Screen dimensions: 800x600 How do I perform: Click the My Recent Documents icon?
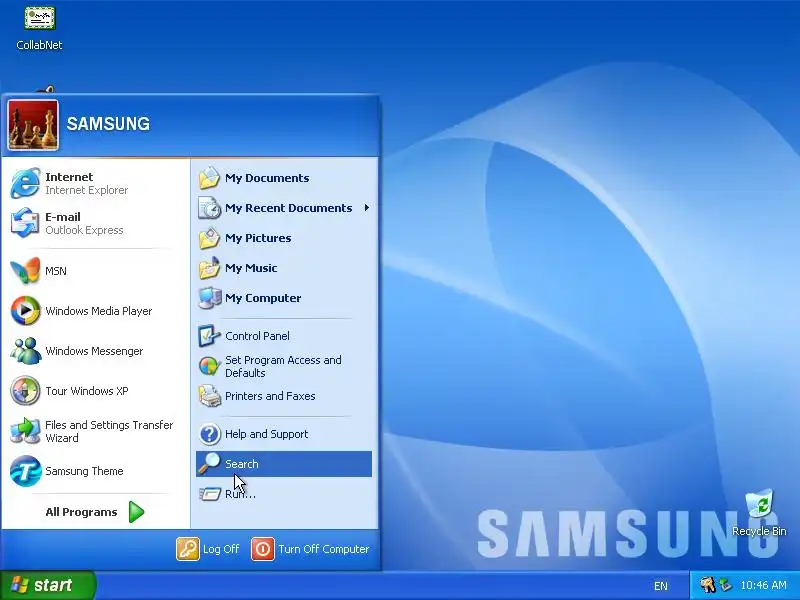pyautogui.click(x=209, y=208)
